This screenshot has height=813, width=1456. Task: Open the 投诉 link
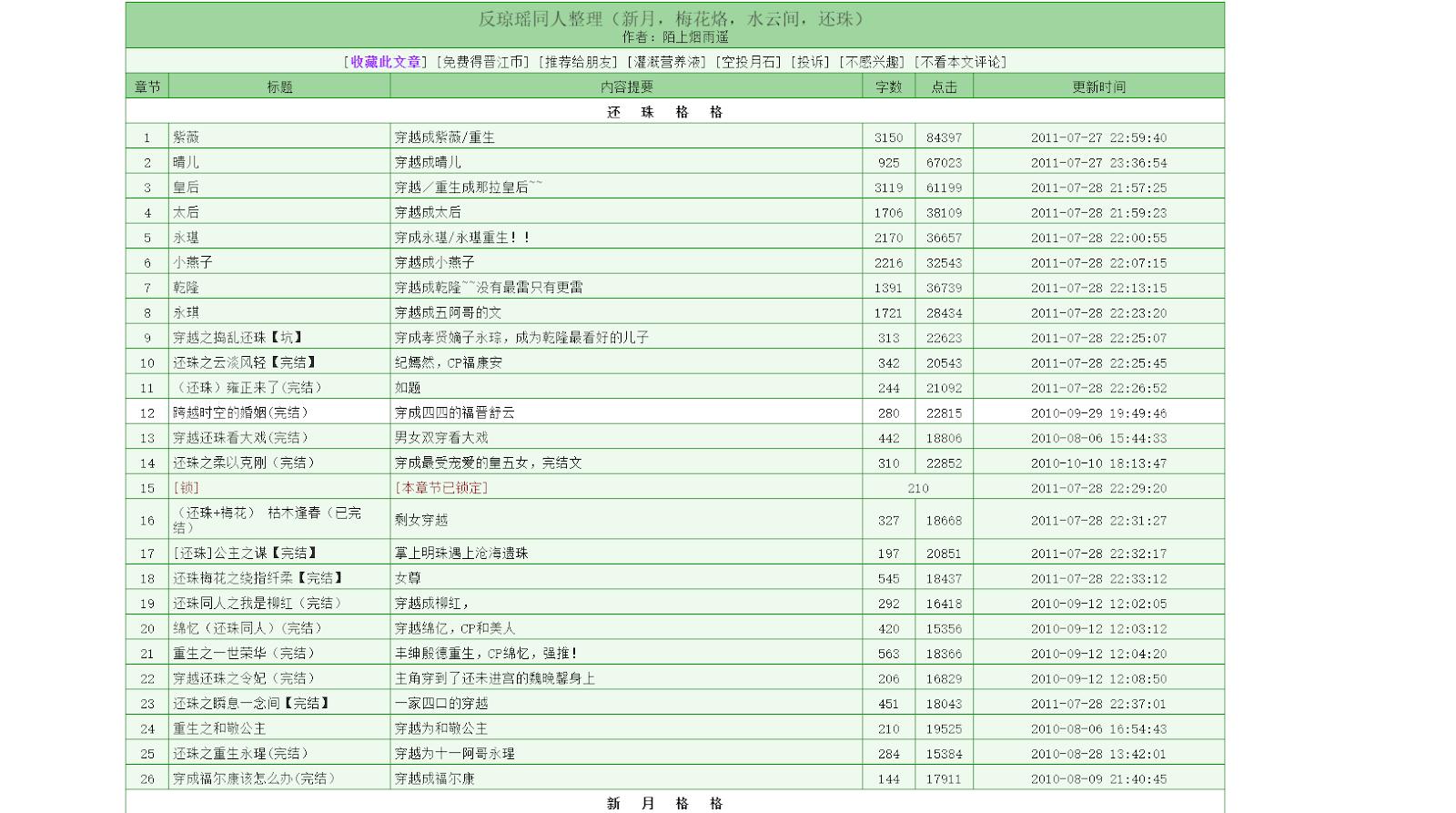pyautogui.click(x=810, y=62)
